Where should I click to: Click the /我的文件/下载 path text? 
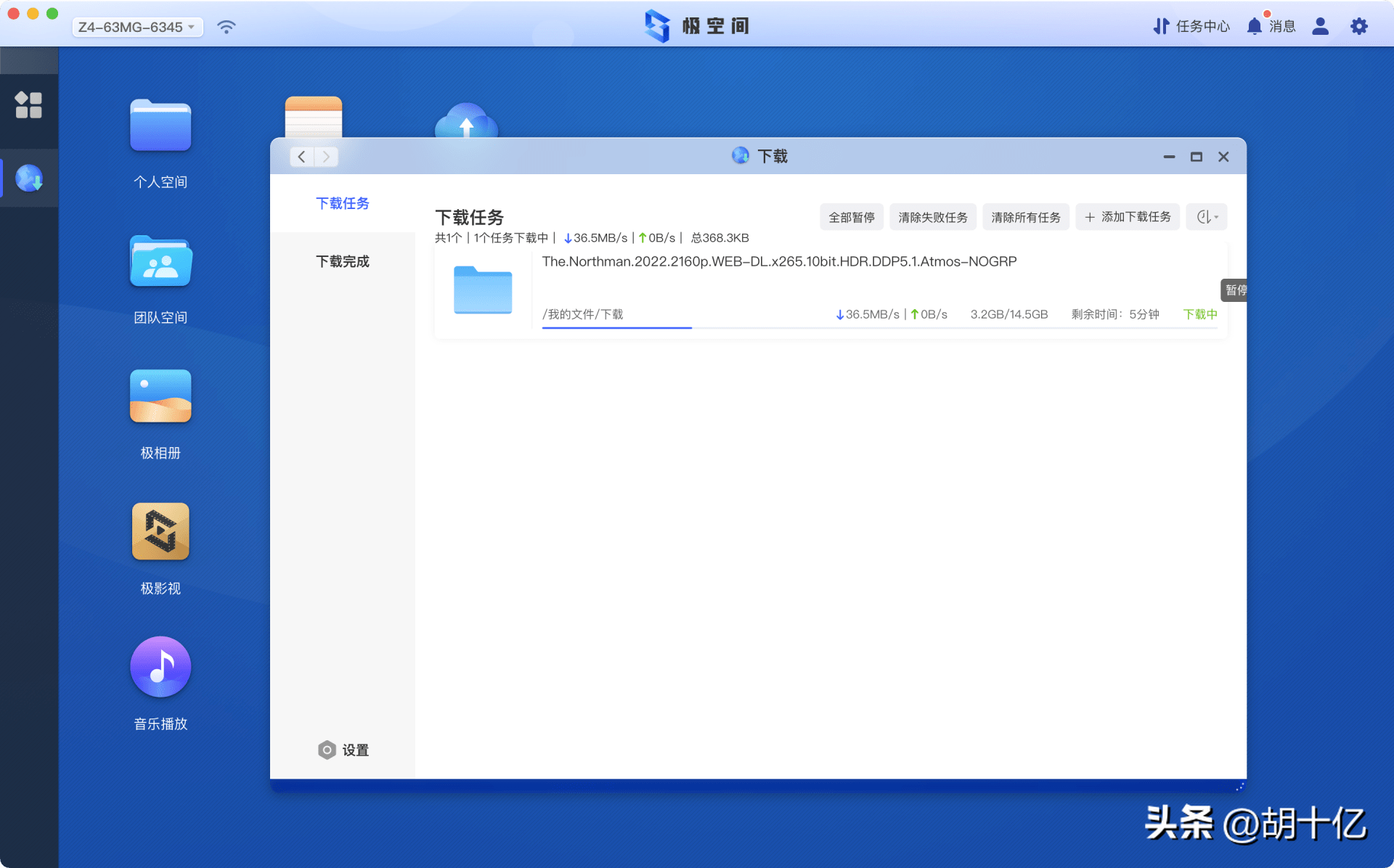(x=582, y=314)
